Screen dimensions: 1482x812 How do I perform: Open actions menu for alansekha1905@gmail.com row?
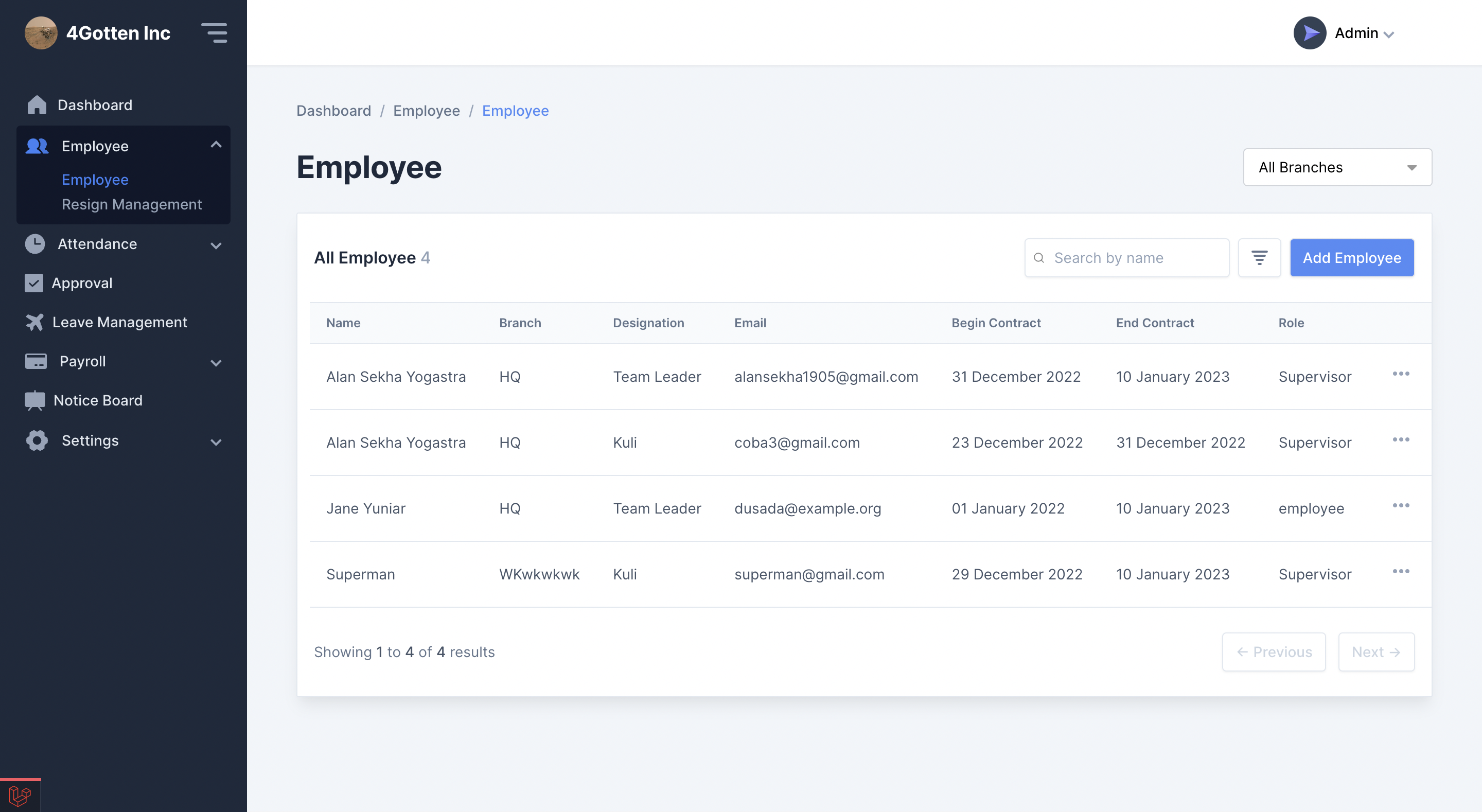[1401, 374]
